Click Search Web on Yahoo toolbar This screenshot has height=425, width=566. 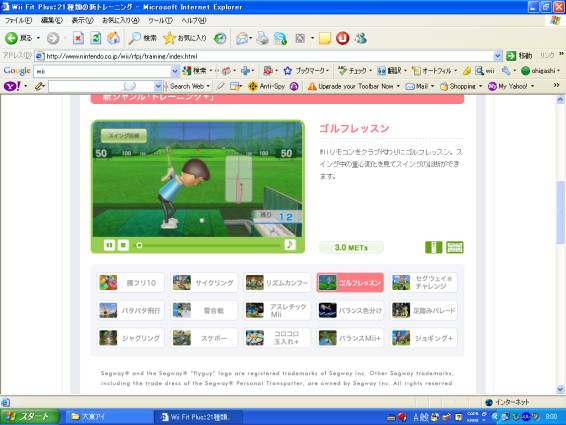click(186, 86)
